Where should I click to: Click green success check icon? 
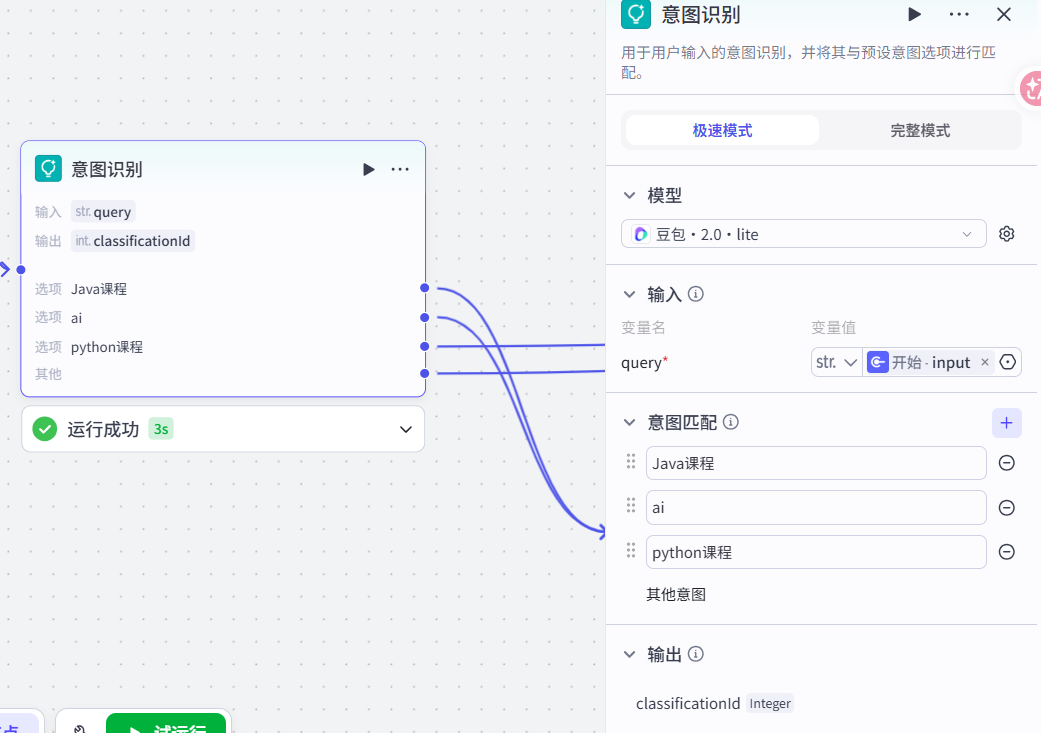point(44,429)
